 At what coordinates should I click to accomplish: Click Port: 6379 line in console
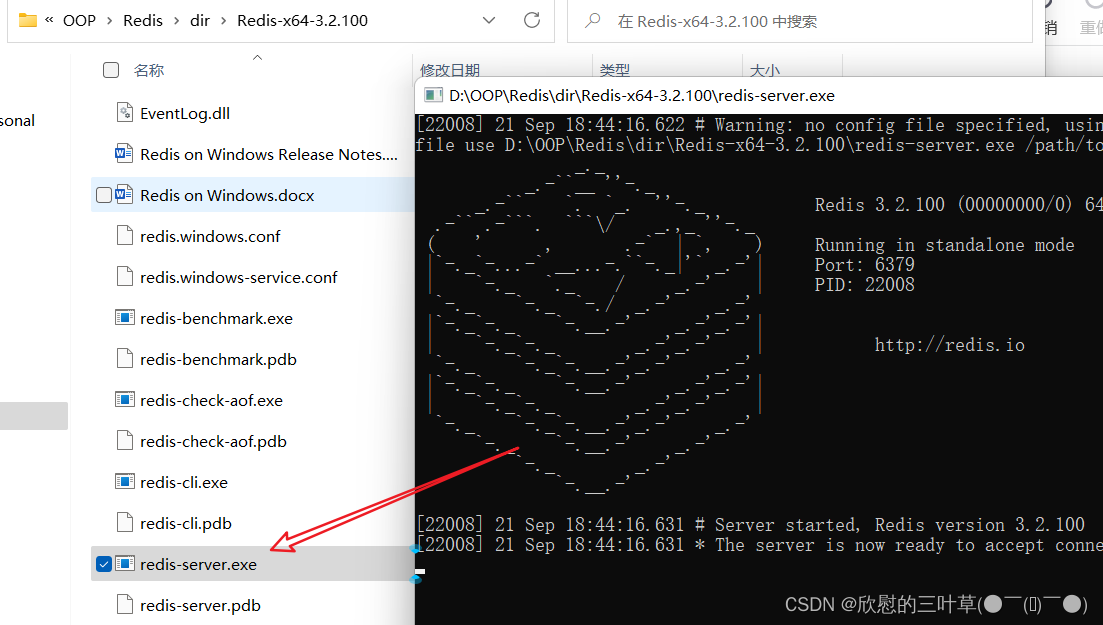865,265
